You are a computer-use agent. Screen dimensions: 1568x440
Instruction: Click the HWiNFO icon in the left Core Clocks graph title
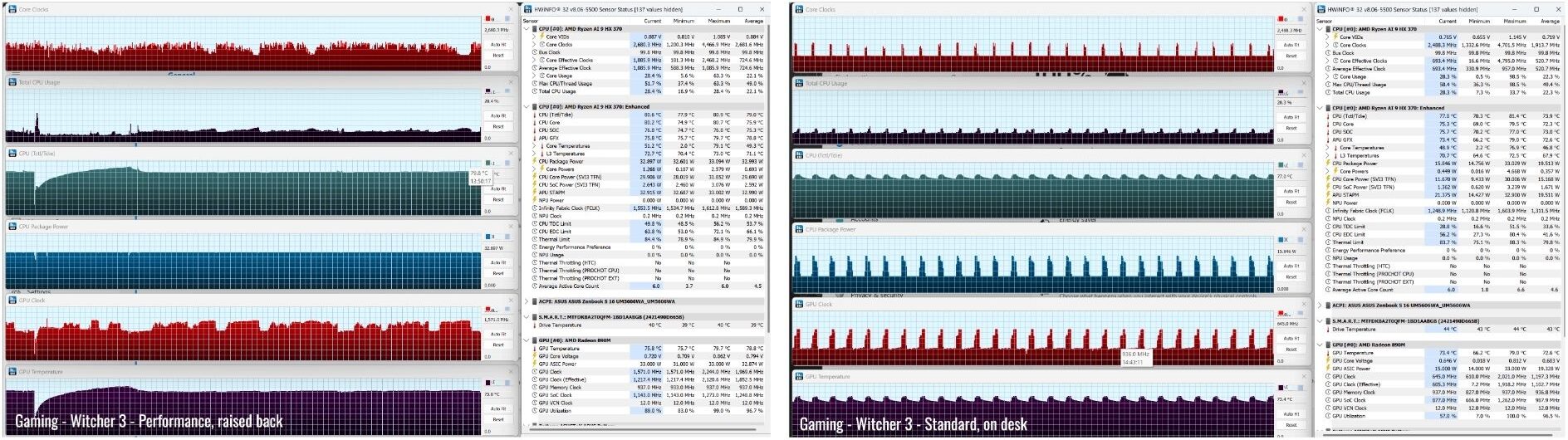click(x=12, y=10)
